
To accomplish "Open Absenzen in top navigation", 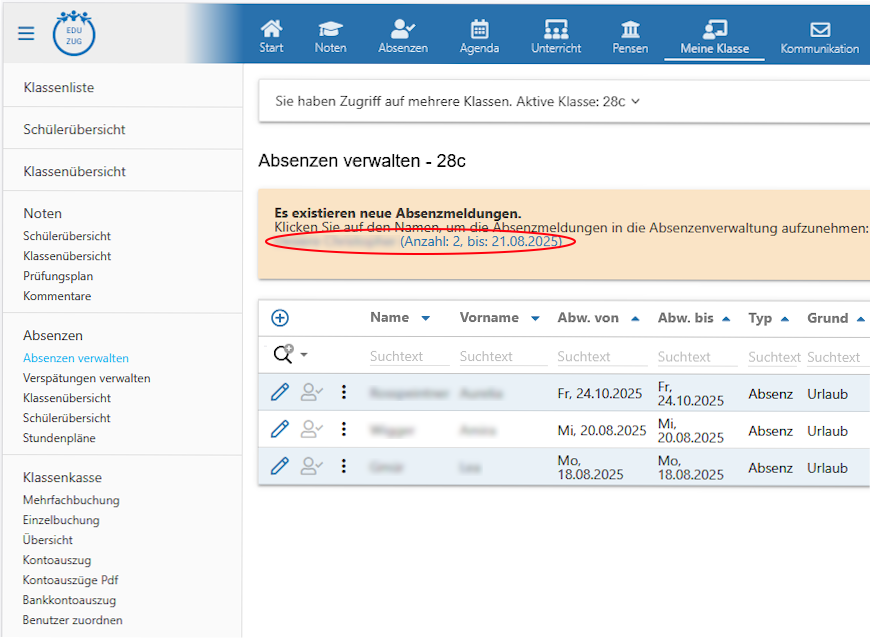I will 403,36.
